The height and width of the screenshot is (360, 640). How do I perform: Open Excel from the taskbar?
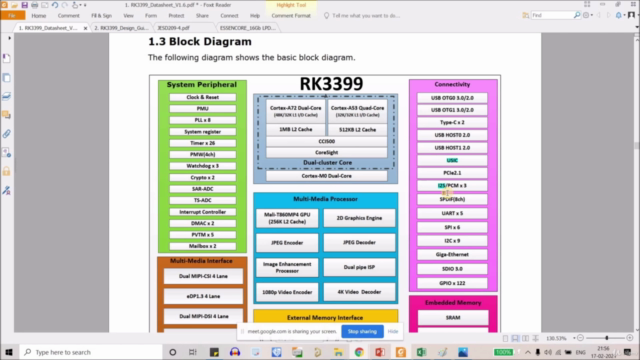coord(421,352)
